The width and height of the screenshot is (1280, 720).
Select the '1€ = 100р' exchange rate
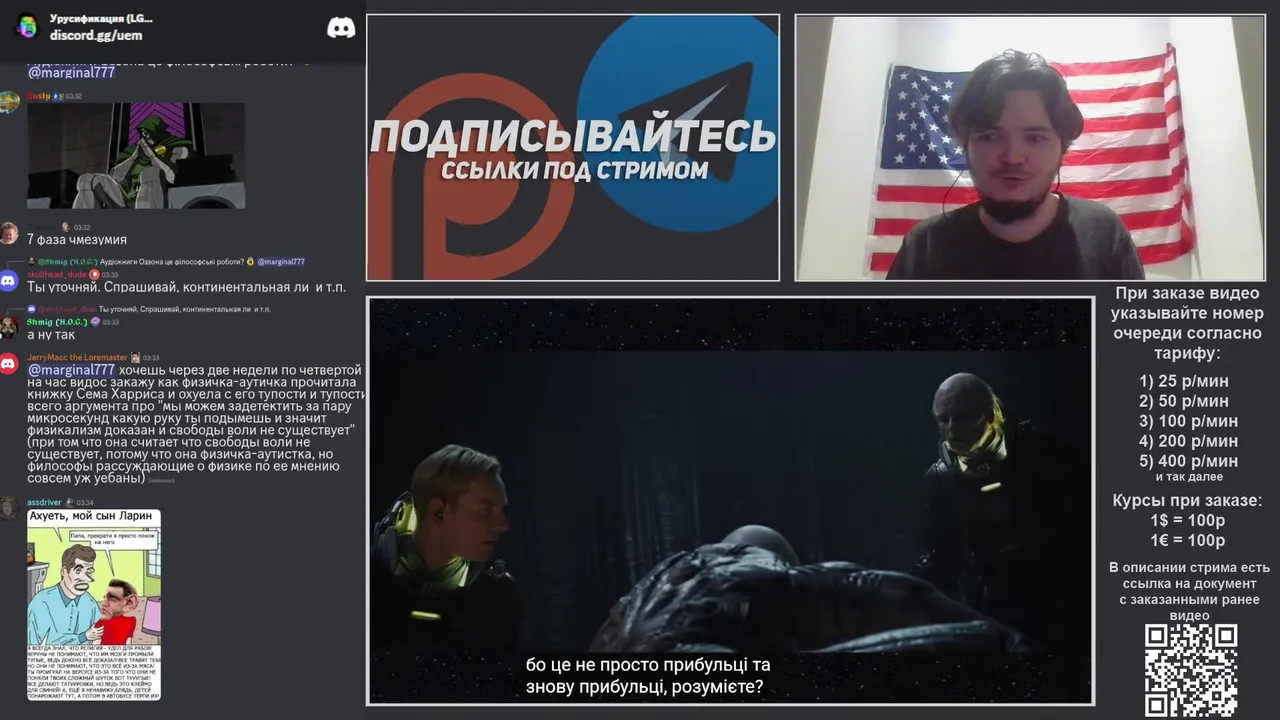(x=1187, y=540)
